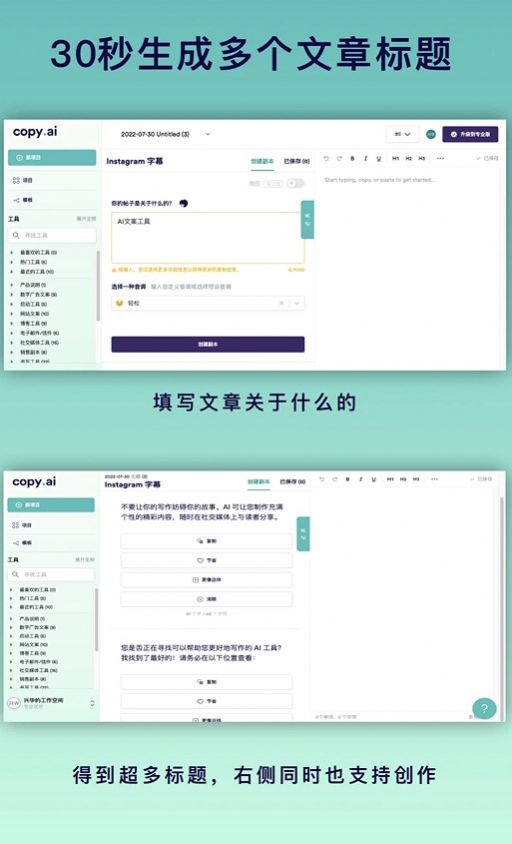Screen dimensions: 512x844
Task: Click the speech bubble icon beside post question
Action: point(184,203)
